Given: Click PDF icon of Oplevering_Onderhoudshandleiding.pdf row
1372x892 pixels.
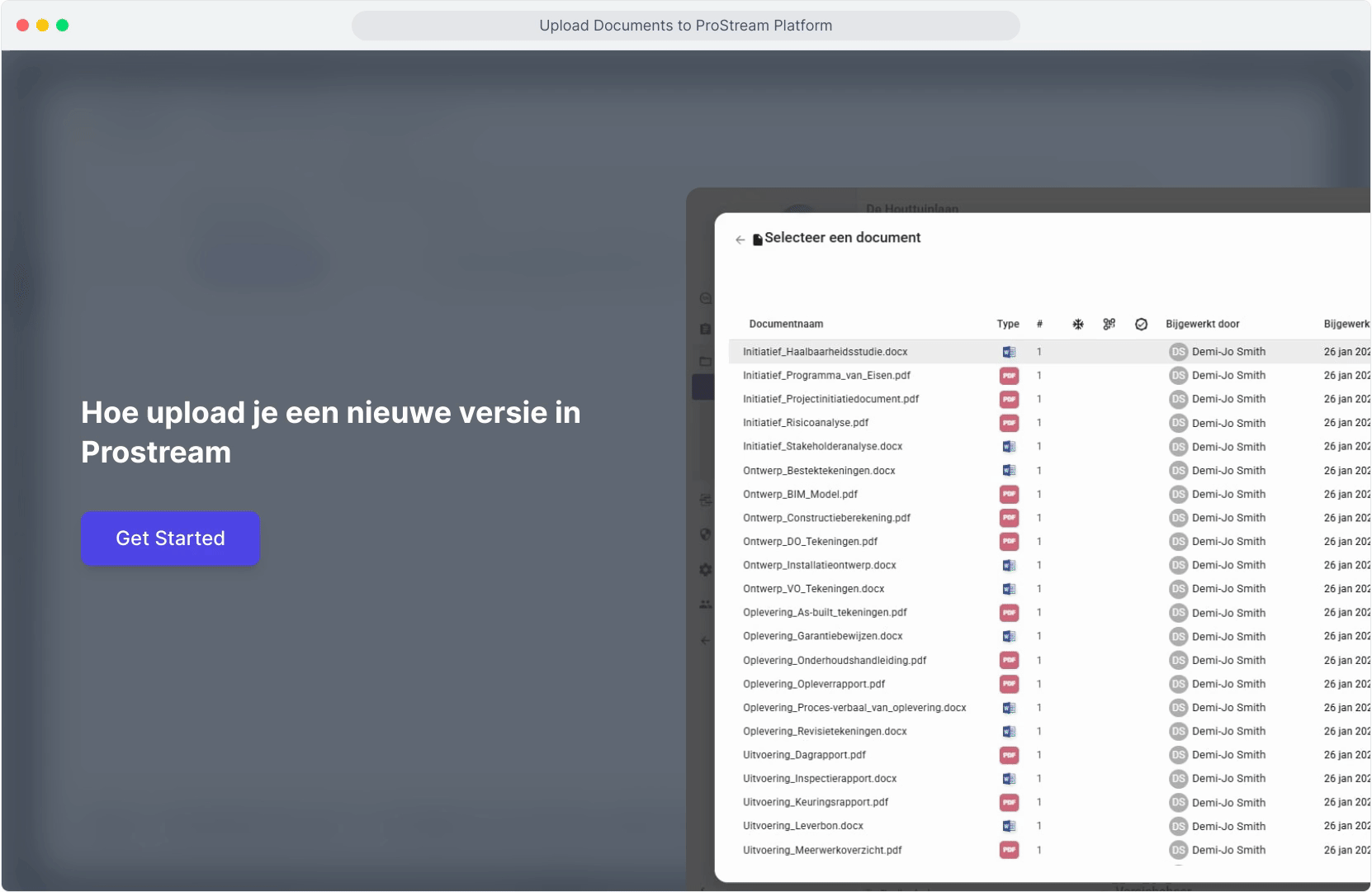Looking at the screenshot, I should (x=1009, y=661).
